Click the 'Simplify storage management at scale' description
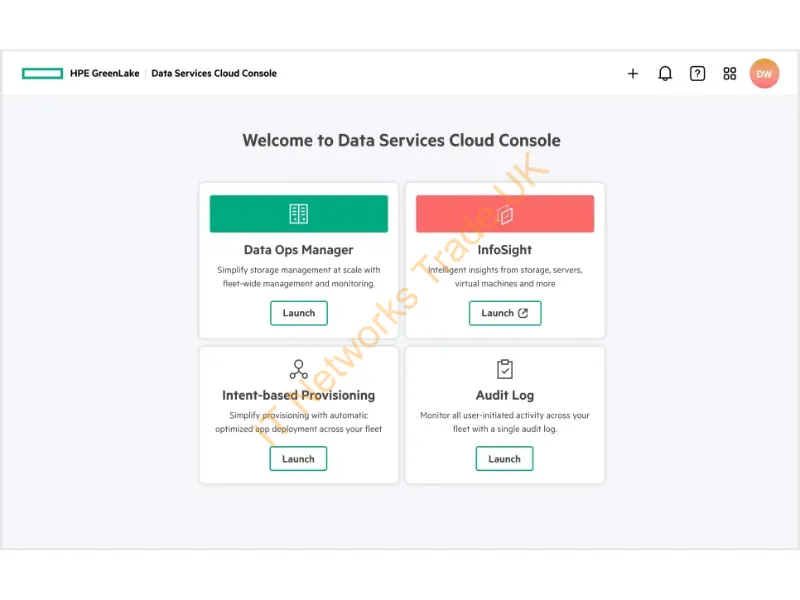The width and height of the screenshot is (800, 600). 298,277
